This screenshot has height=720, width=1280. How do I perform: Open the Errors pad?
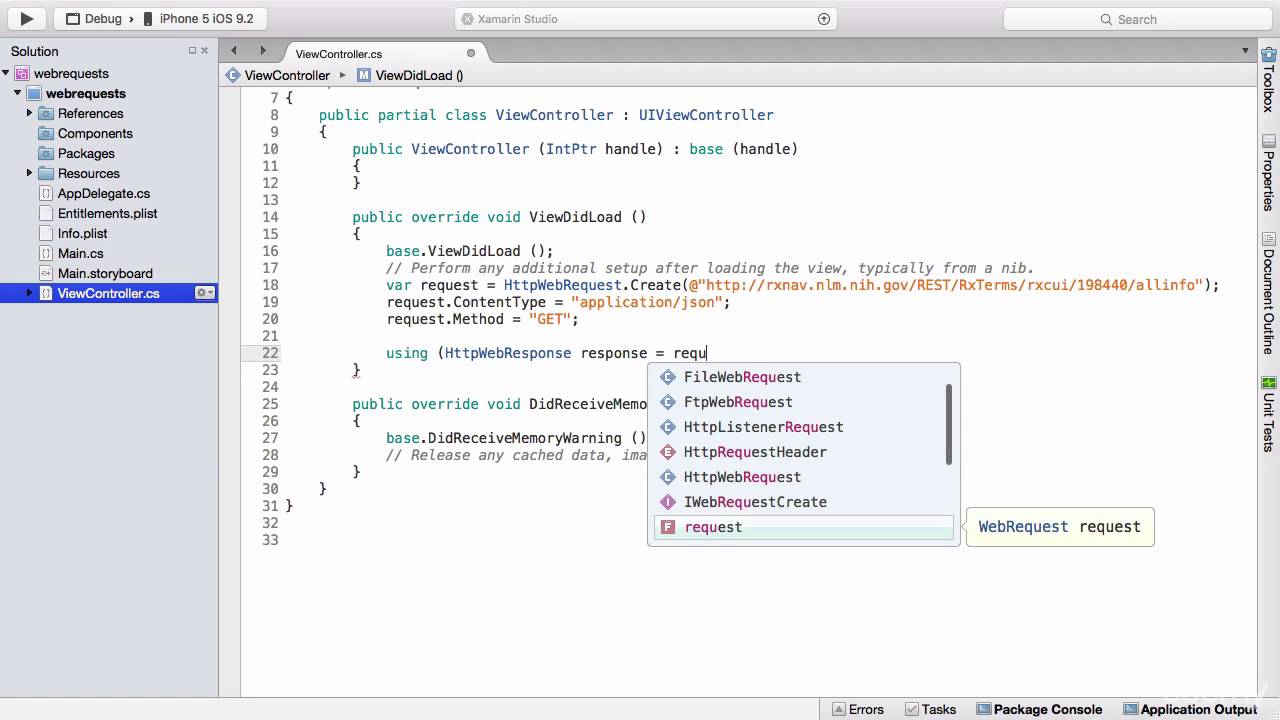pos(857,709)
